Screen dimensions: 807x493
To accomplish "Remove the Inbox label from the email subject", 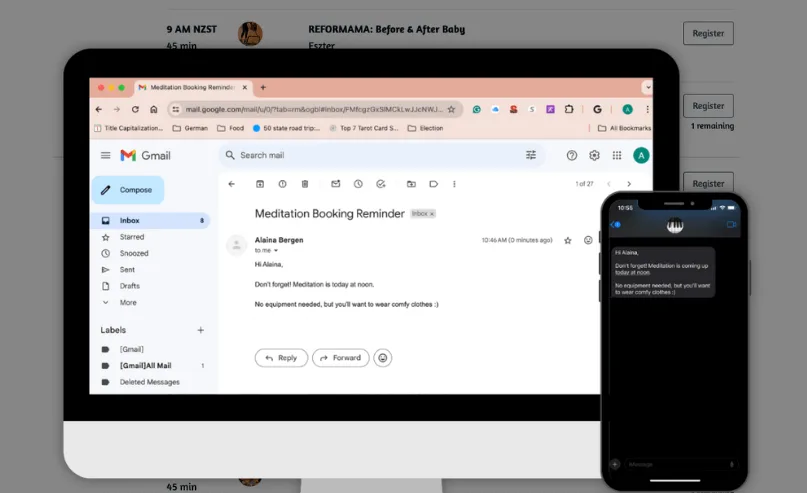I will pos(432,214).
